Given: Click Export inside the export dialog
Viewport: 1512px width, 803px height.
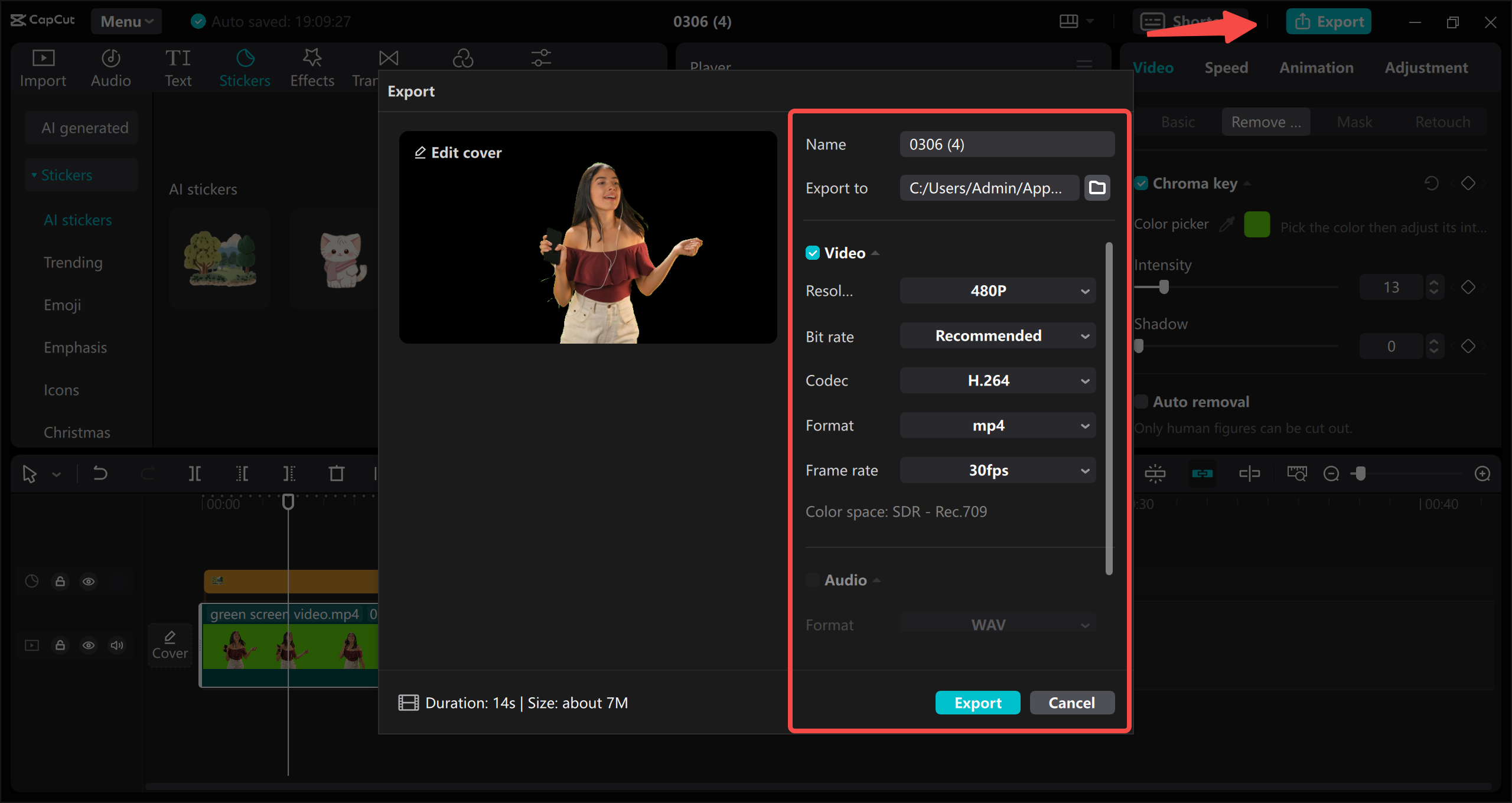Looking at the screenshot, I should (x=977, y=702).
